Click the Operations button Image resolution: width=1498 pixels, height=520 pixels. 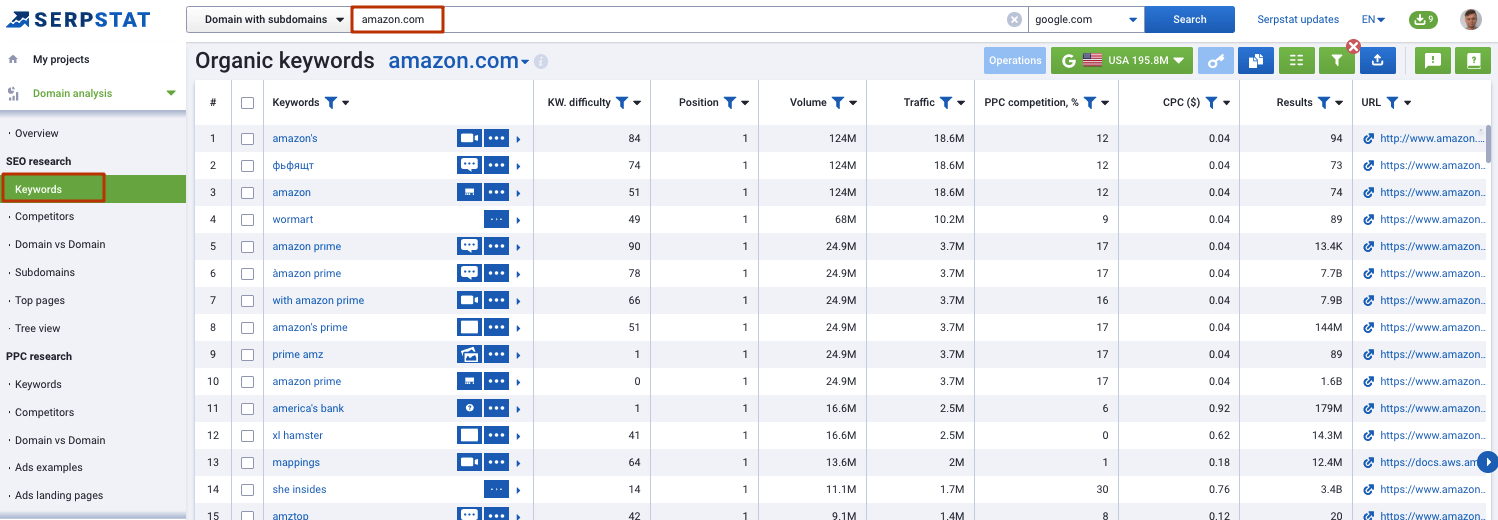coord(1015,61)
